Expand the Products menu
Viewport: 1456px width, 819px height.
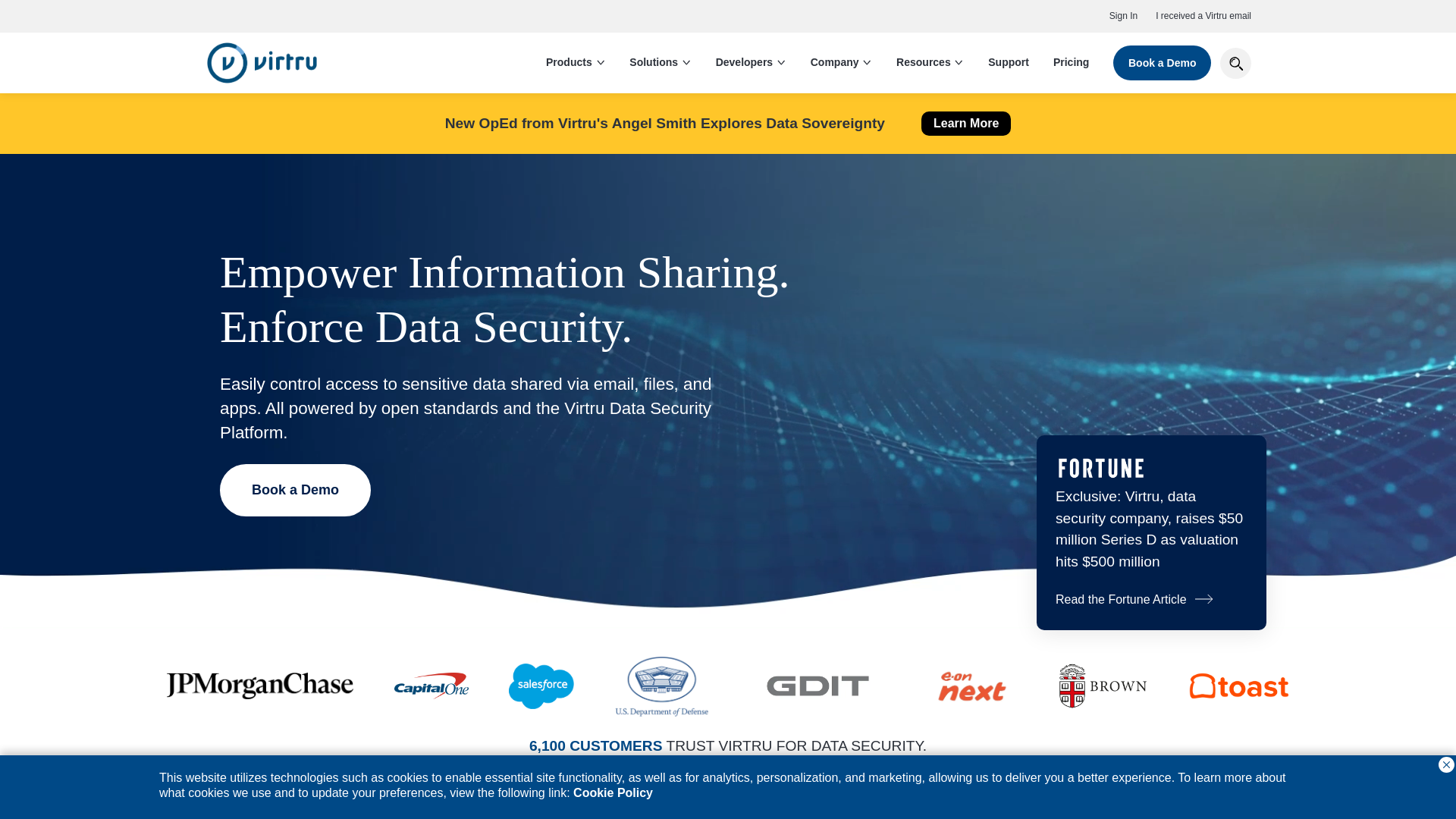tap(575, 62)
